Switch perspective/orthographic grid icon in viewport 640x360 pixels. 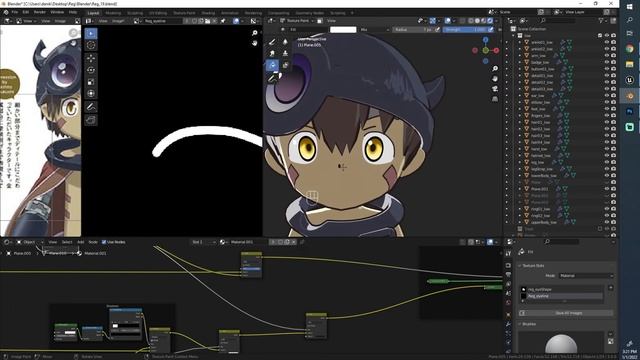click(495, 99)
